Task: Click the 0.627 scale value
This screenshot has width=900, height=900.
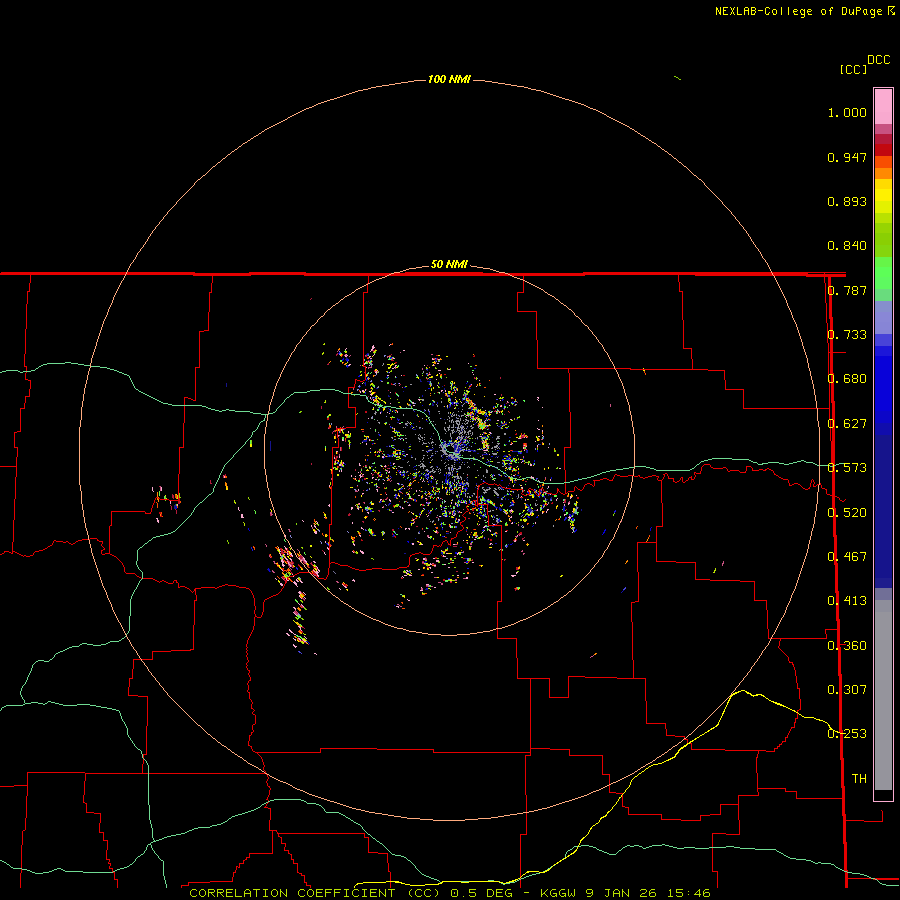Action: [x=847, y=424]
